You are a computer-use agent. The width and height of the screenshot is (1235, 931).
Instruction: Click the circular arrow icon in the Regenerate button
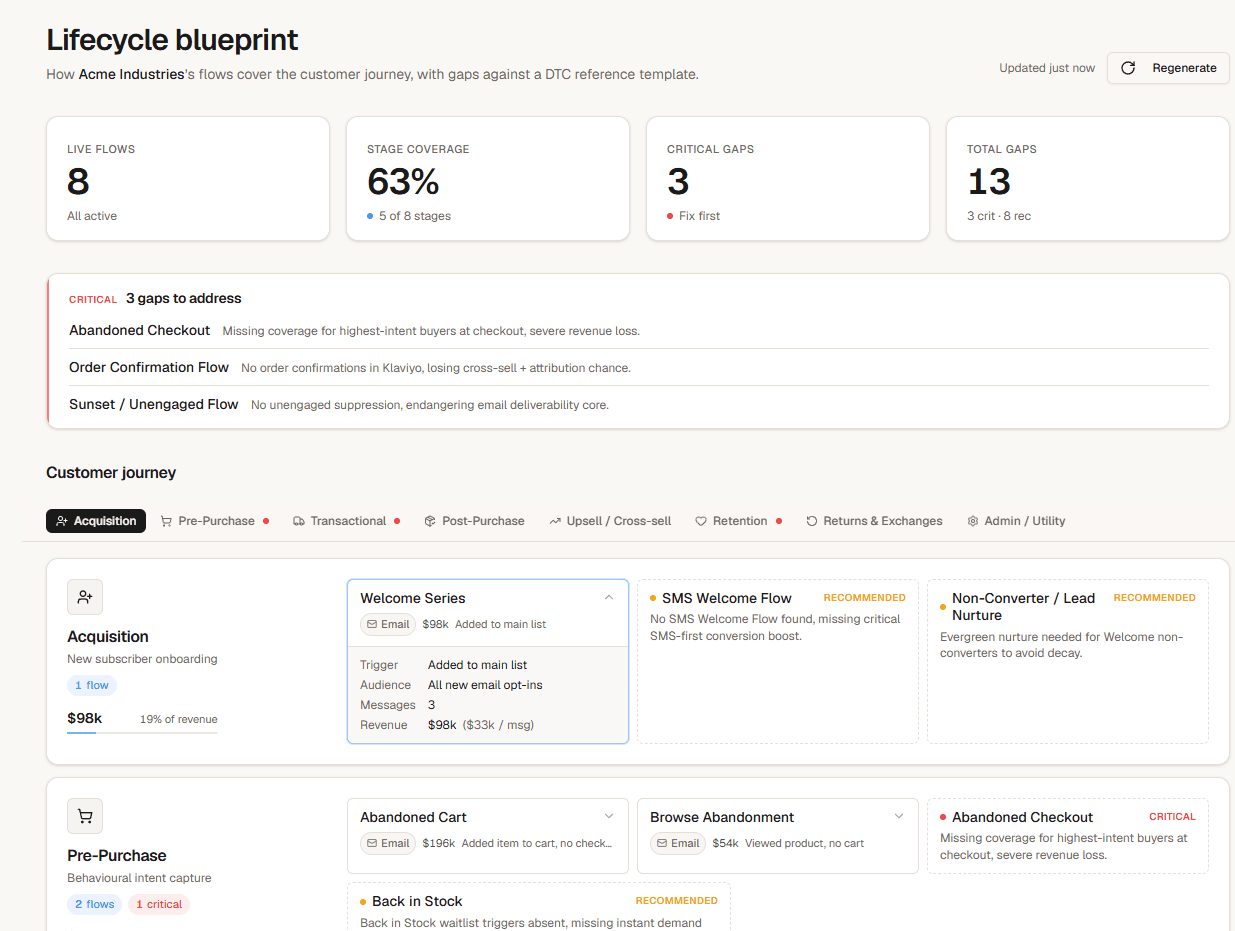click(x=1128, y=68)
